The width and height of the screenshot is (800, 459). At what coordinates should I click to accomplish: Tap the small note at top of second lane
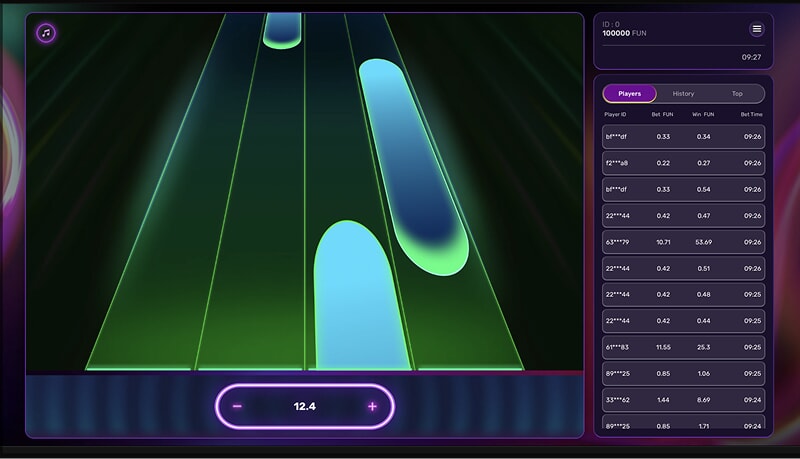tap(282, 31)
